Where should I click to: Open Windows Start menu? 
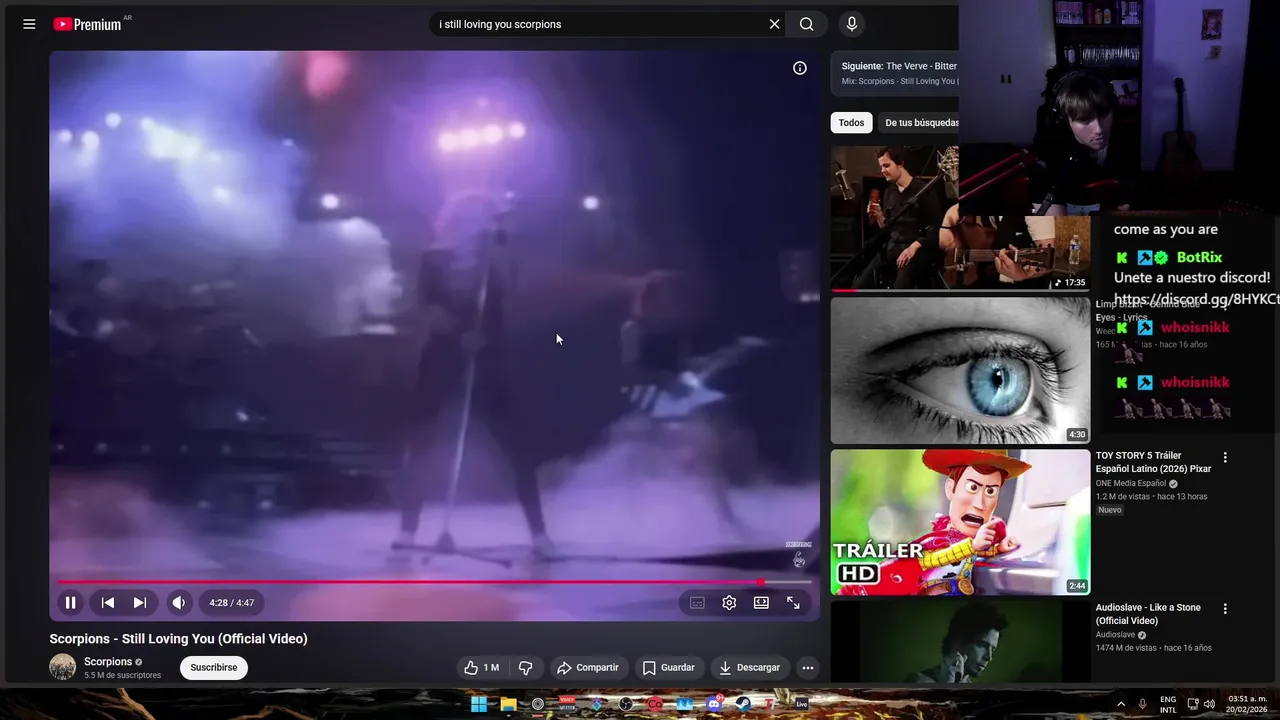pos(479,704)
